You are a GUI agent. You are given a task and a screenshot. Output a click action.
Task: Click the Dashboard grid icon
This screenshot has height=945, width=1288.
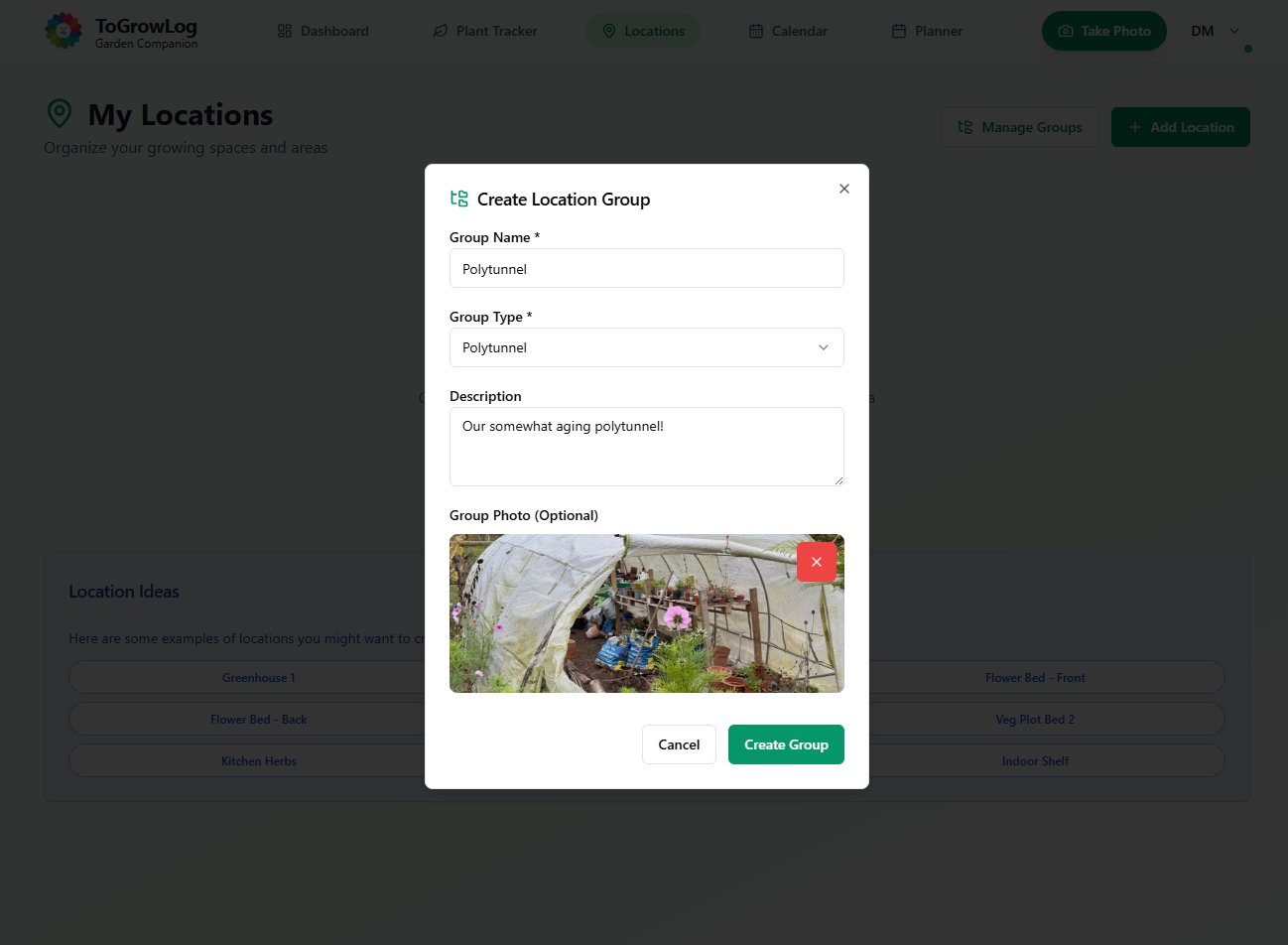click(x=285, y=31)
